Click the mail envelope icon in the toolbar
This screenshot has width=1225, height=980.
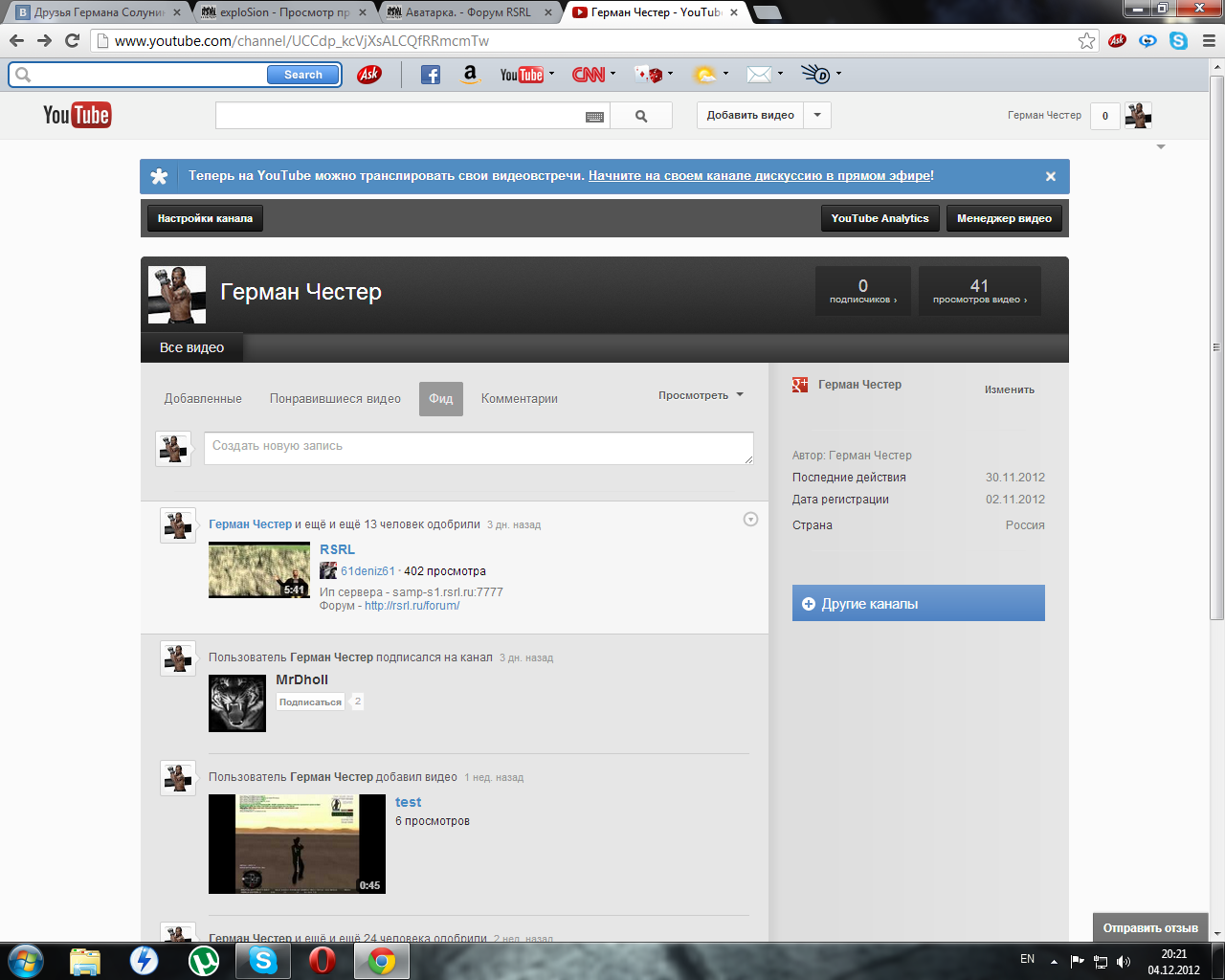(x=759, y=75)
